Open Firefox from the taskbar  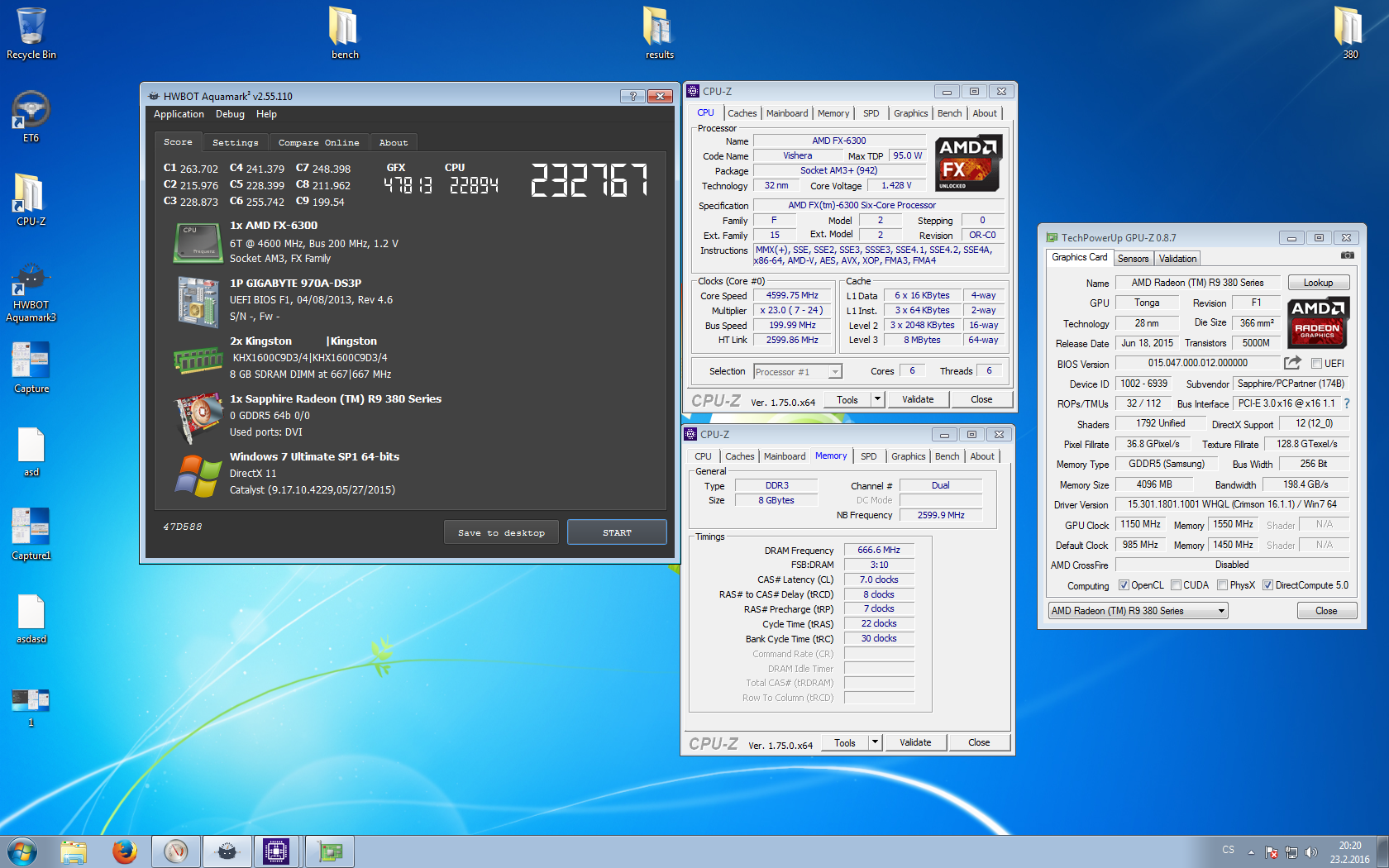(x=125, y=851)
